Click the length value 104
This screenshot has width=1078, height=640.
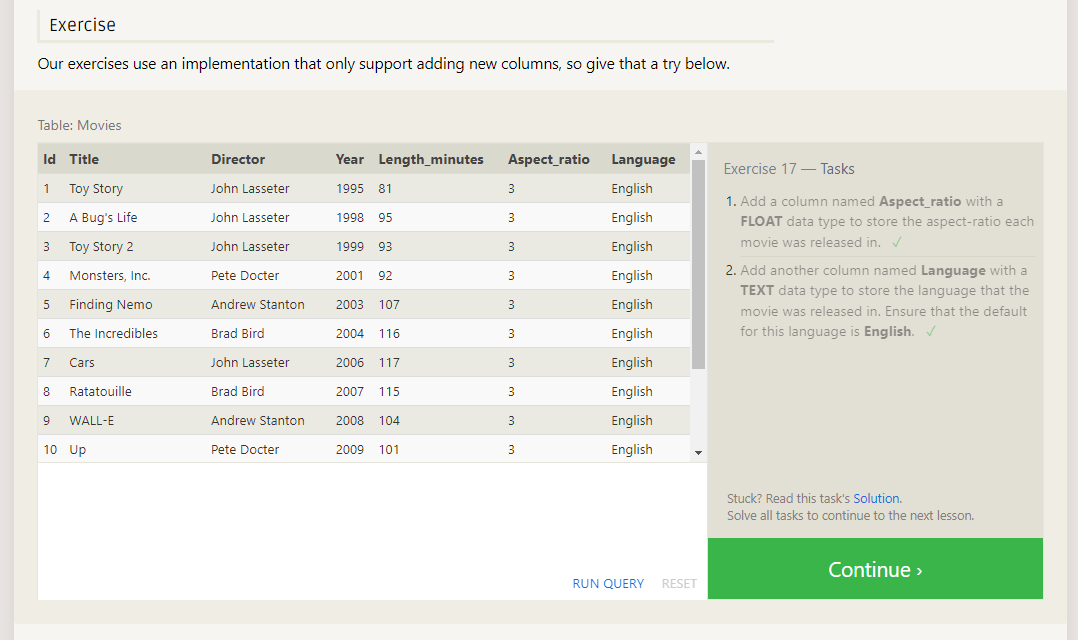(x=389, y=420)
